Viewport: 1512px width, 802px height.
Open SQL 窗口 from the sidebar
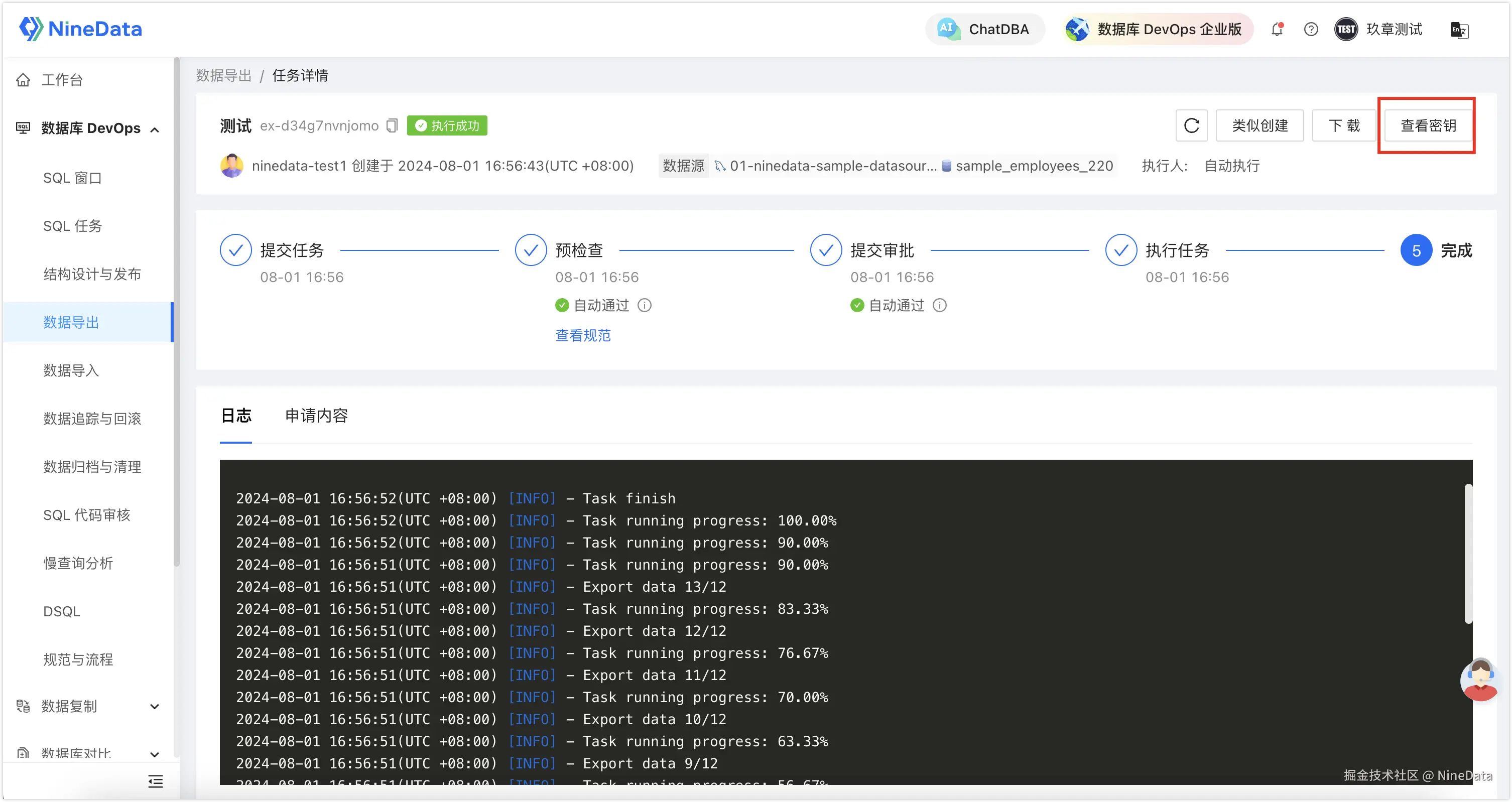click(73, 178)
